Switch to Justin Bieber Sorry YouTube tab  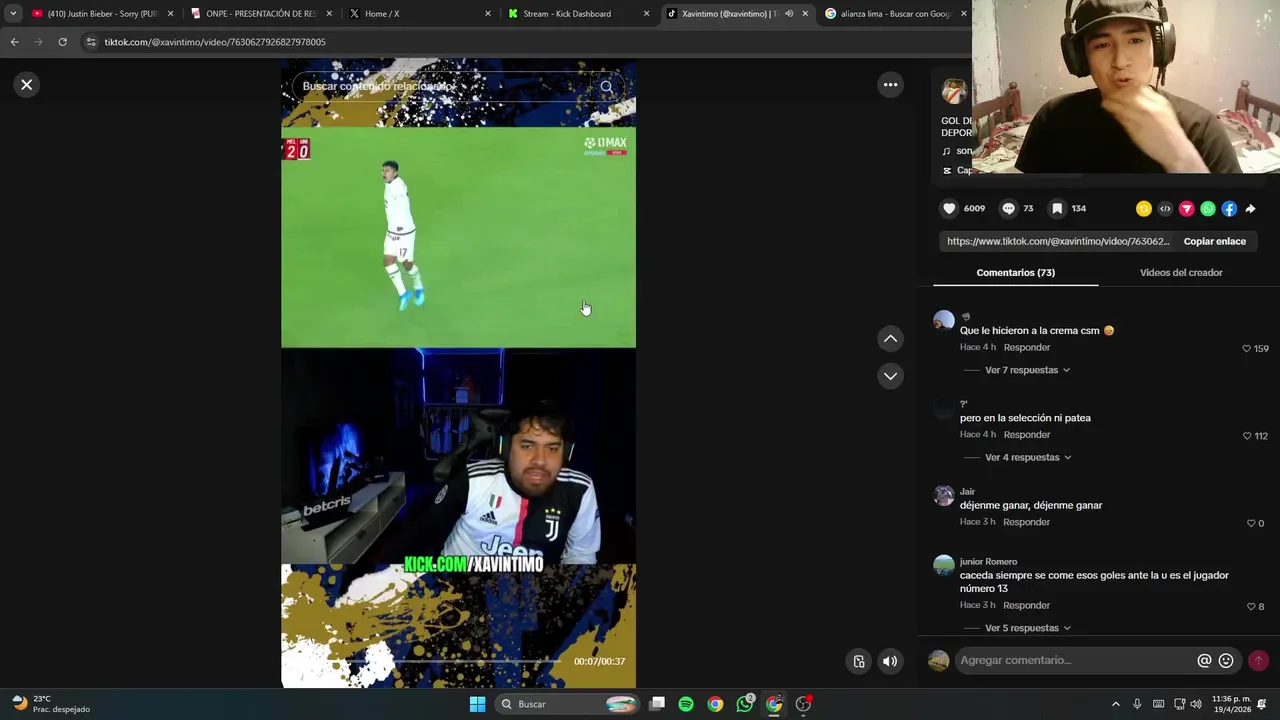pyautogui.click(x=101, y=14)
